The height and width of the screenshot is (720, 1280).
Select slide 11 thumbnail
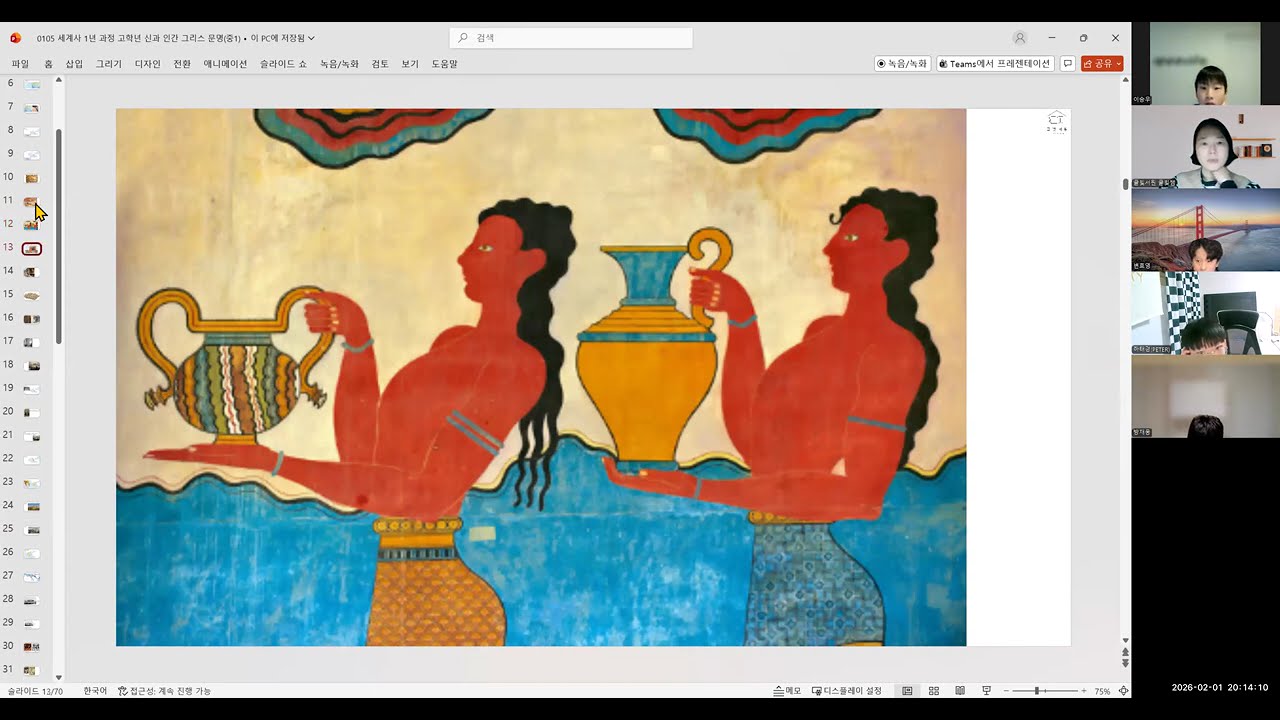tap(32, 201)
